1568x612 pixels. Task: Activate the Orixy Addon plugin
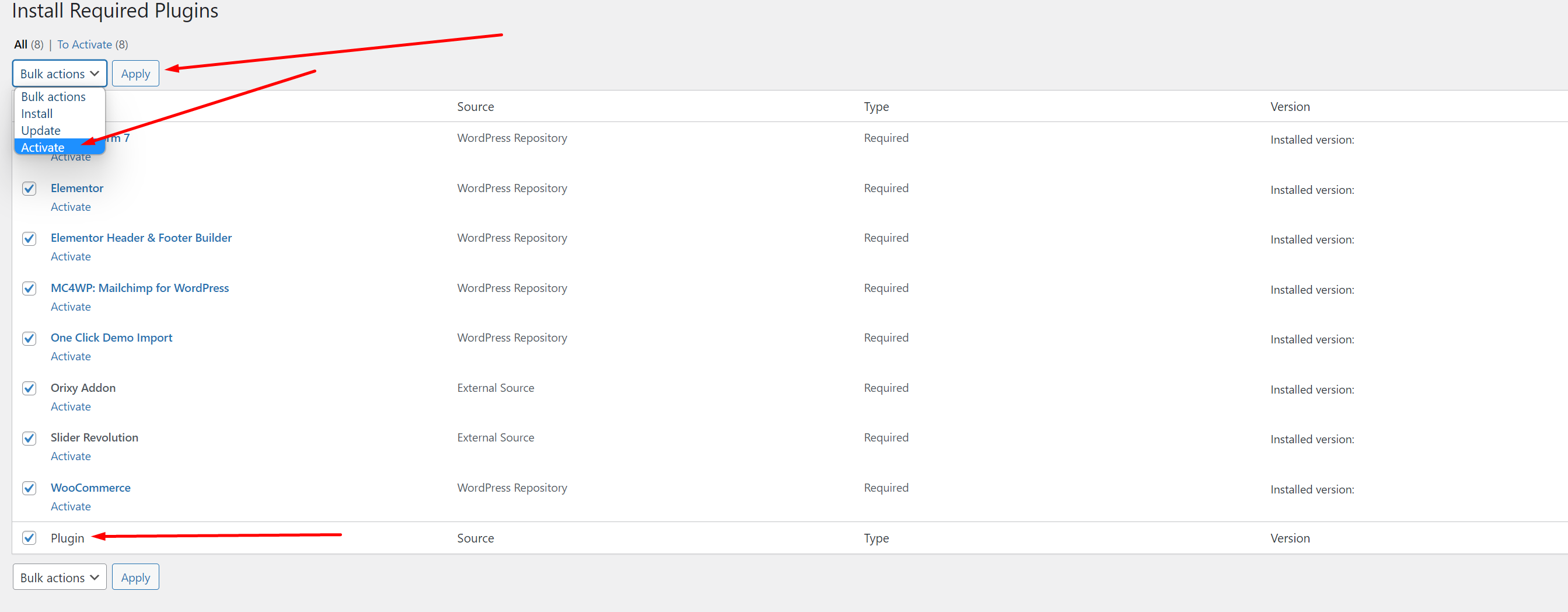pyautogui.click(x=71, y=407)
